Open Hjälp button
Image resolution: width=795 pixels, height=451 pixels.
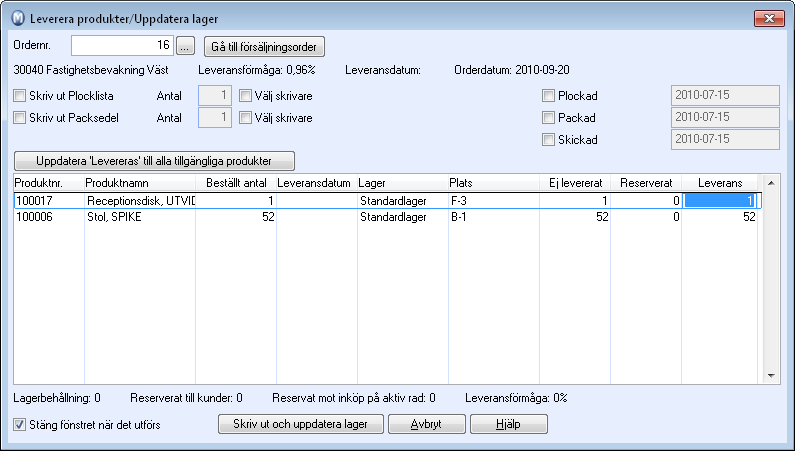point(509,424)
